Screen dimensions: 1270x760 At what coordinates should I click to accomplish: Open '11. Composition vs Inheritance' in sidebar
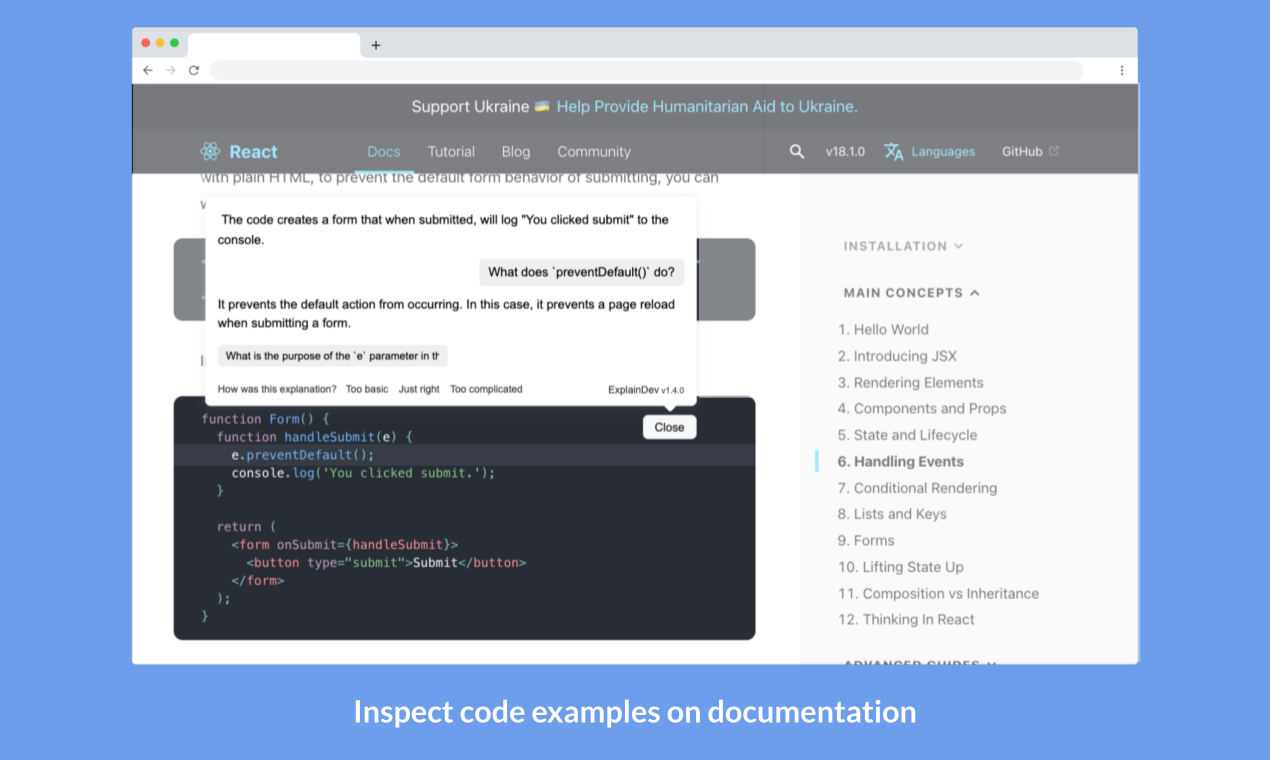click(938, 593)
